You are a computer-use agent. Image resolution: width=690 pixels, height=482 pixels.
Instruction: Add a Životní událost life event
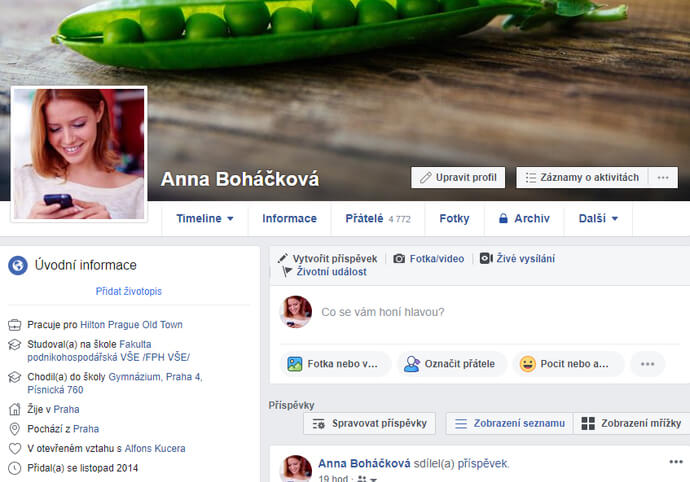click(325, 272)
